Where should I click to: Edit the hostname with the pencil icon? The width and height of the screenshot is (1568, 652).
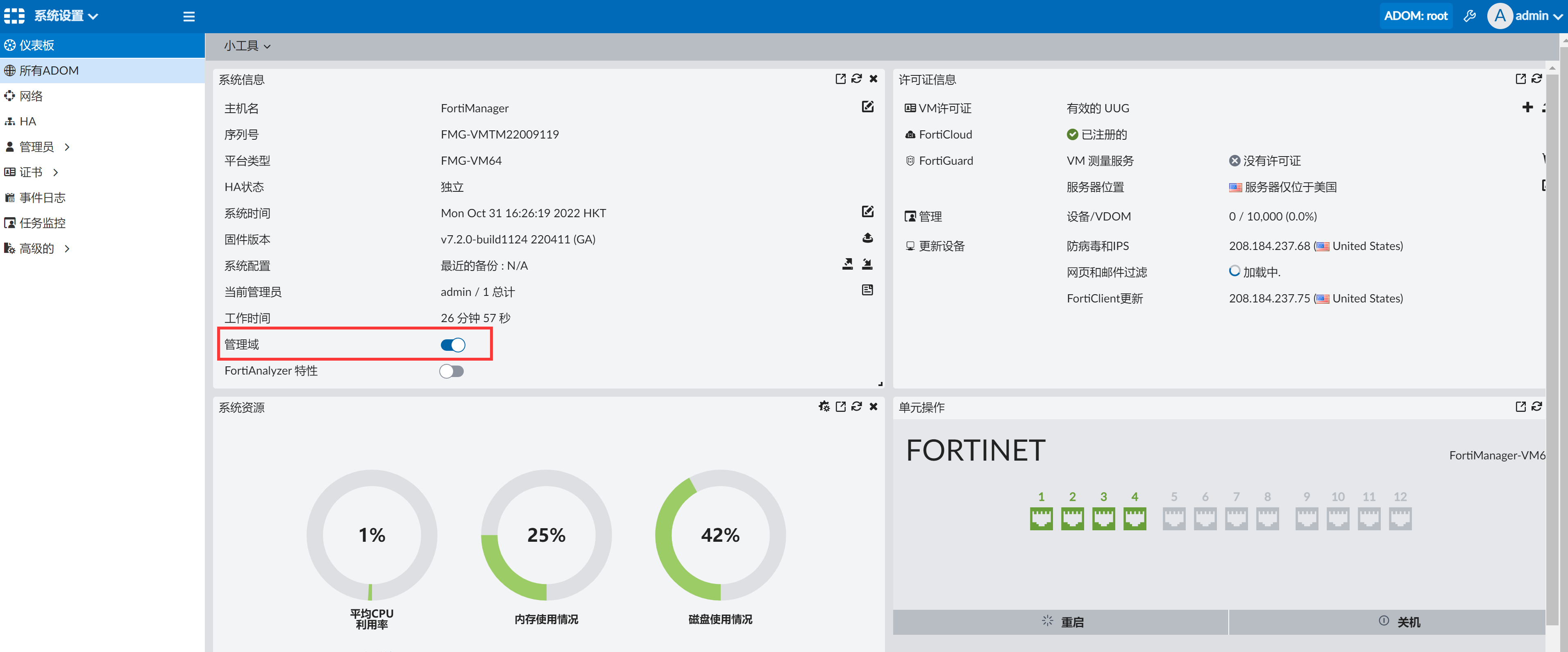coord(867,107)
